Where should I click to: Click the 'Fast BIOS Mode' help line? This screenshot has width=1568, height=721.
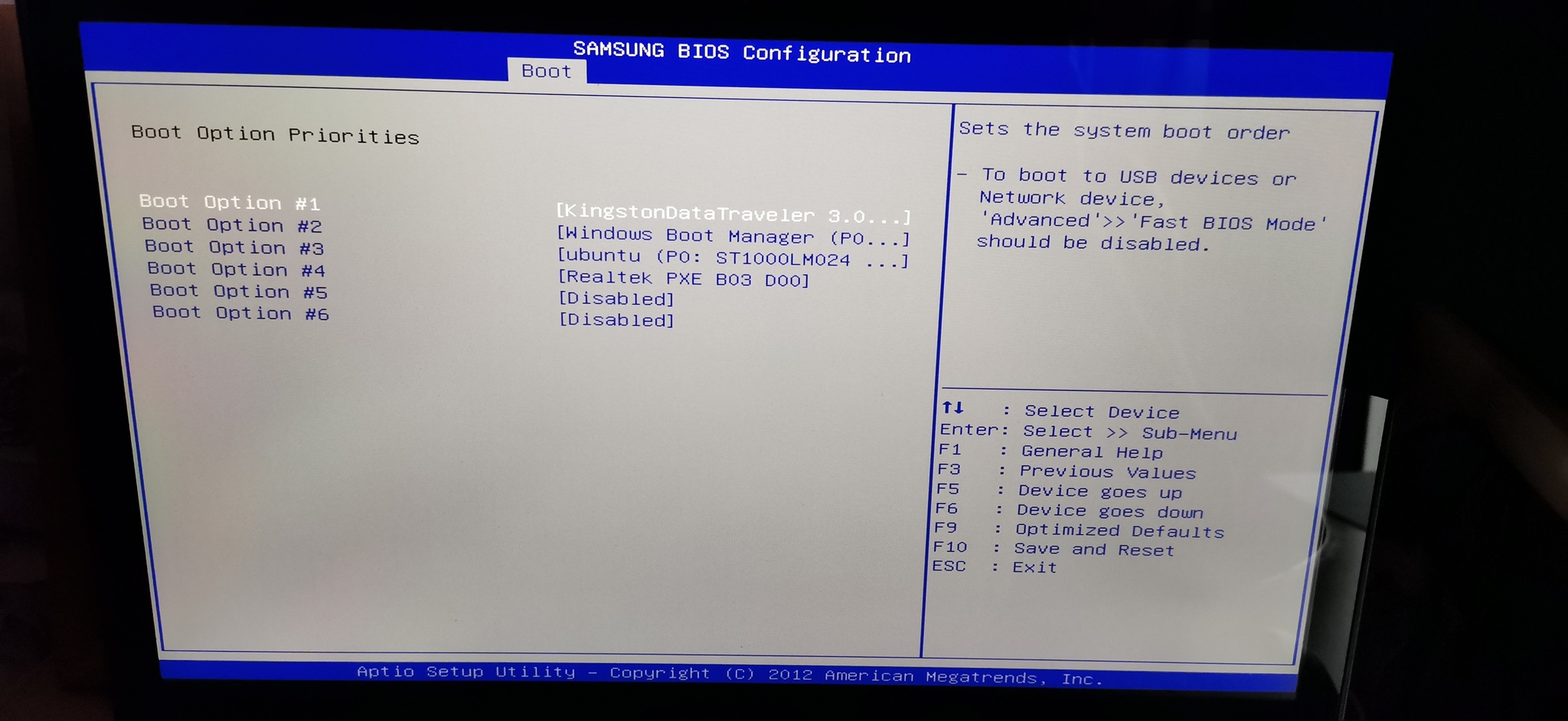coord(1154,222)
